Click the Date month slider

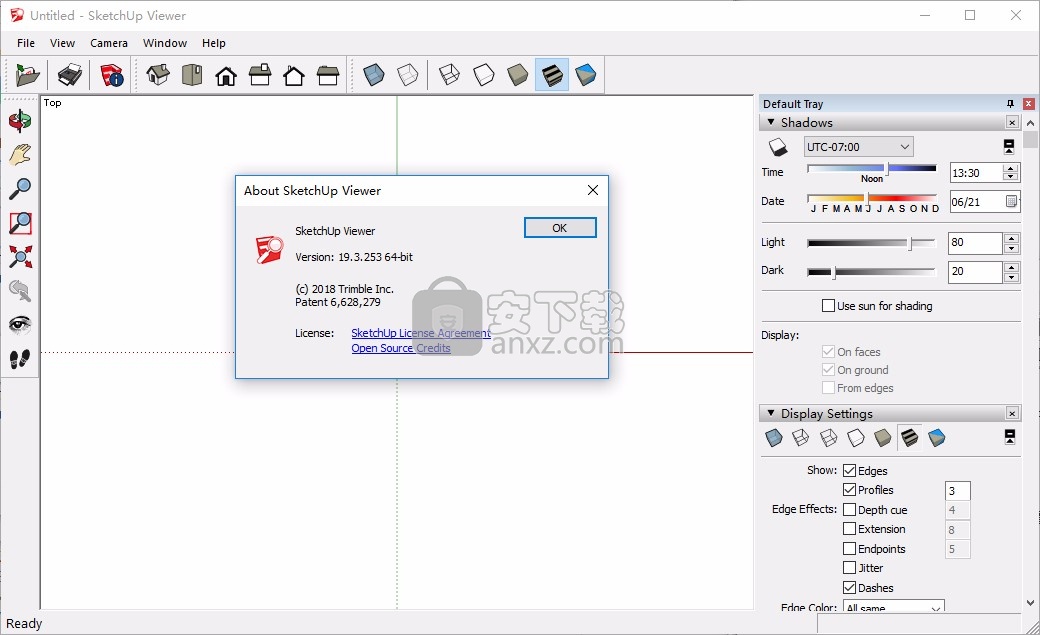[872, 198]
